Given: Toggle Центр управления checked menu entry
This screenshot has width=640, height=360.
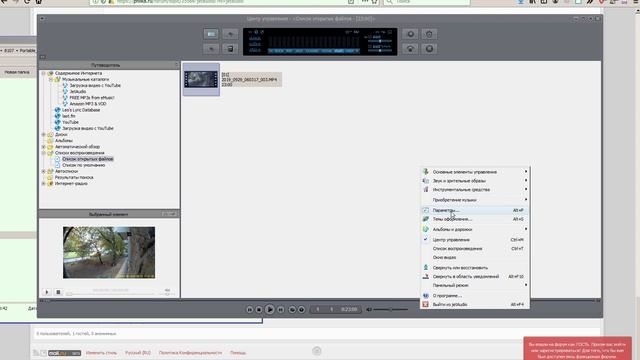Looking at the screenshot, I should coord(475,240).
